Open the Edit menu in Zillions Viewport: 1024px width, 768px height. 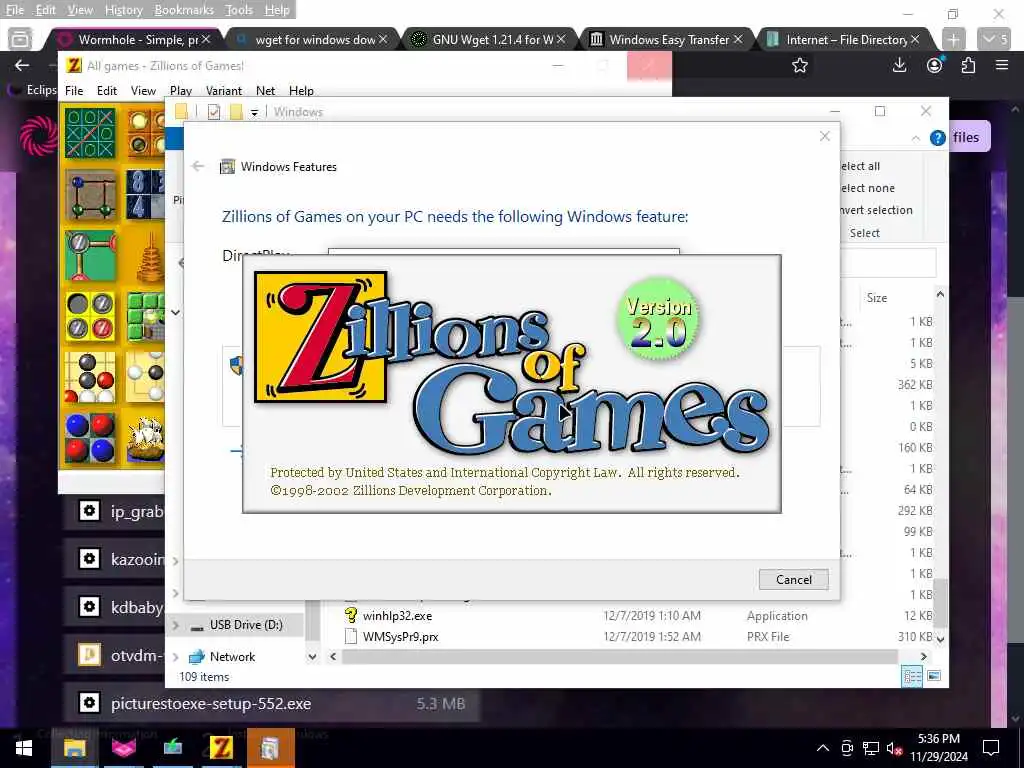click(106, 91)
